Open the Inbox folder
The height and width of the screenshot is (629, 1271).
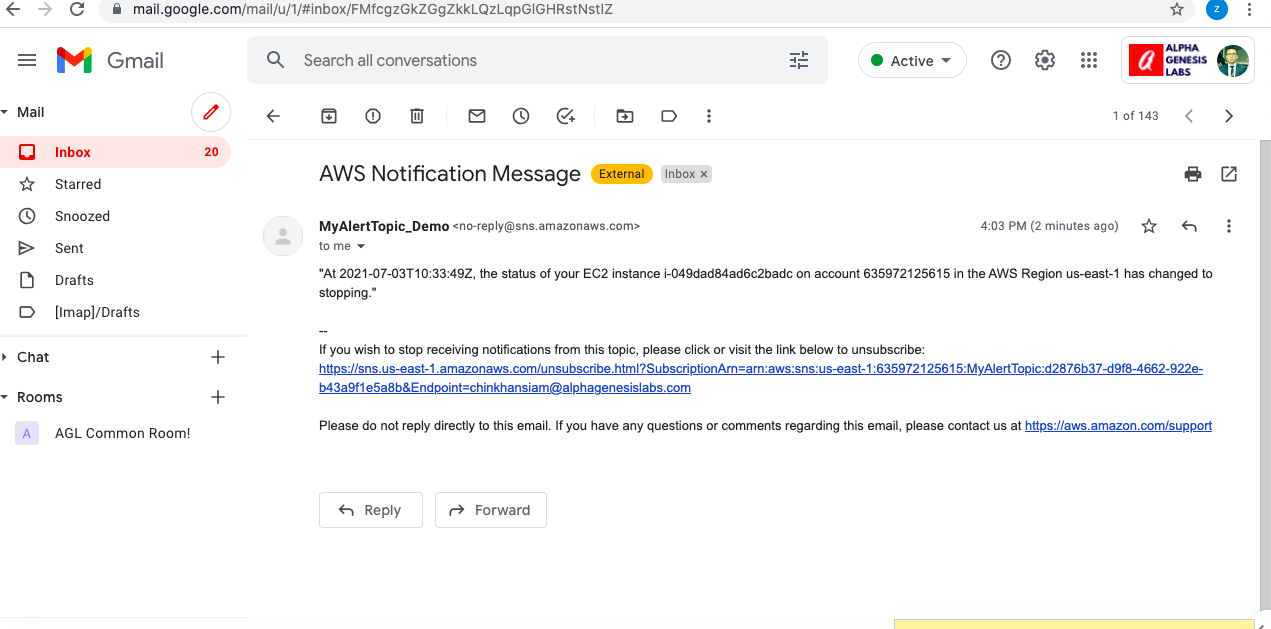[116, 152]
